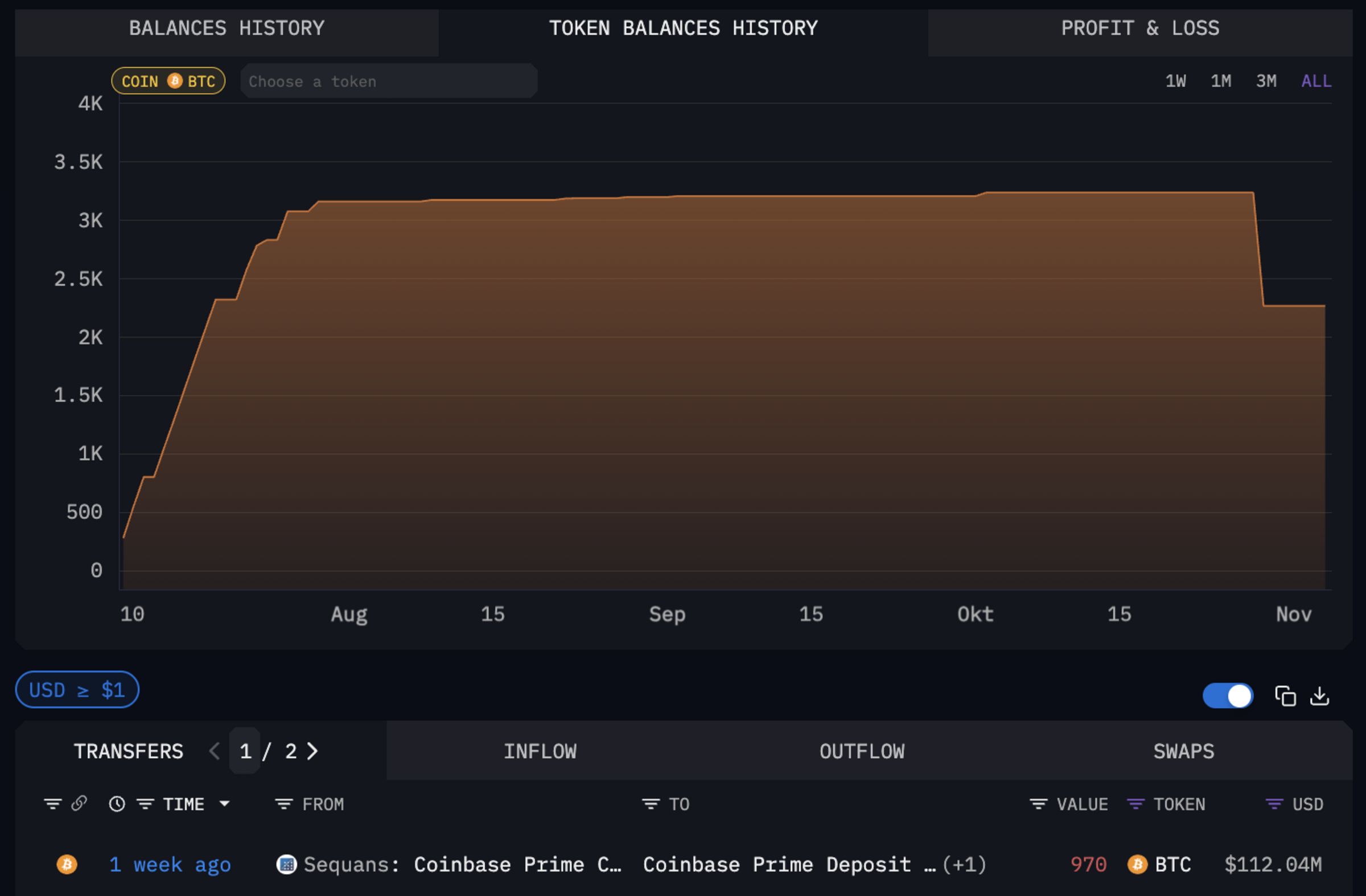Open the VALUE column filter

1039,804
